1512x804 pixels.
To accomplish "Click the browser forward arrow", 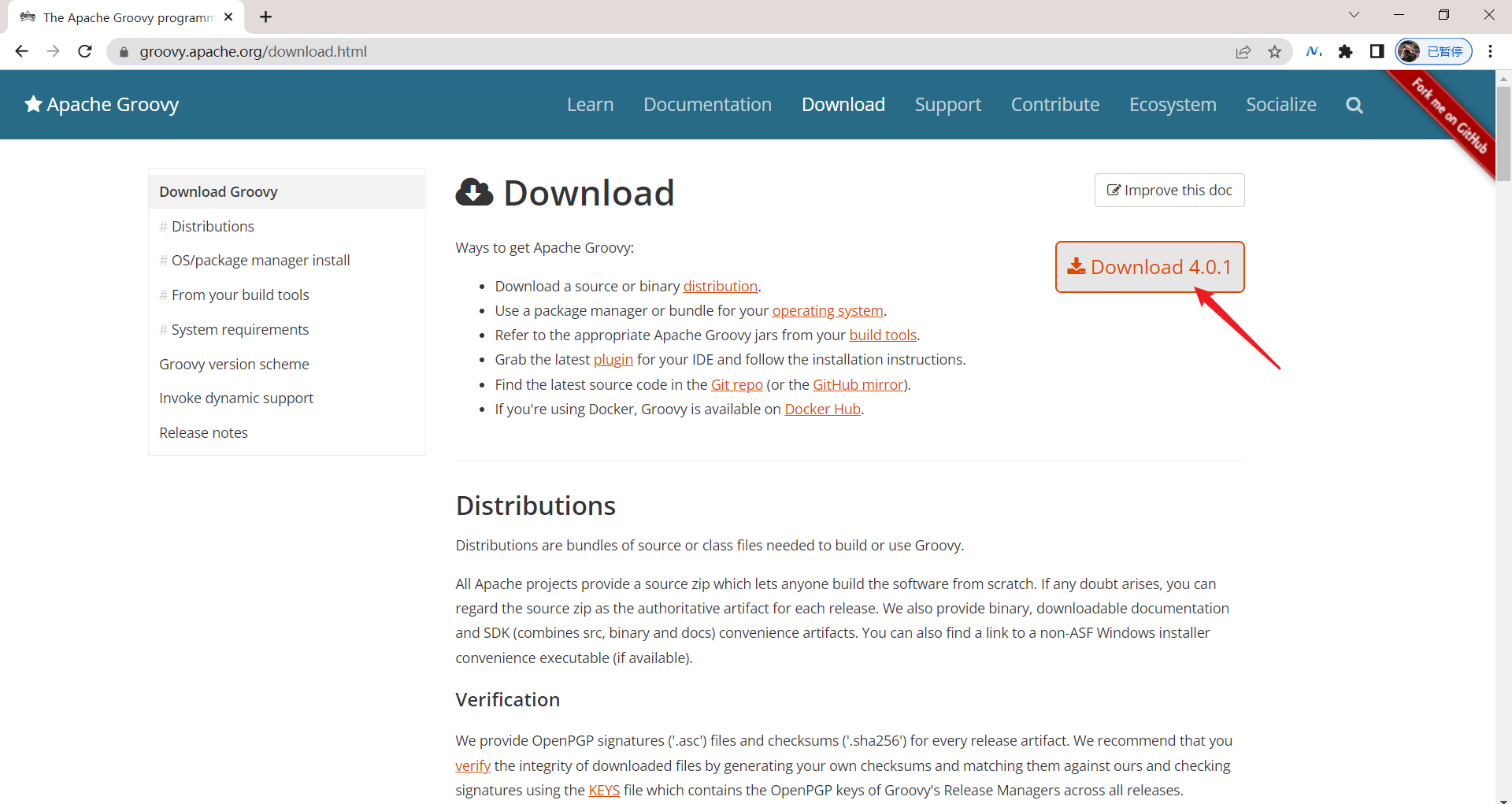I will coord(53,51).
